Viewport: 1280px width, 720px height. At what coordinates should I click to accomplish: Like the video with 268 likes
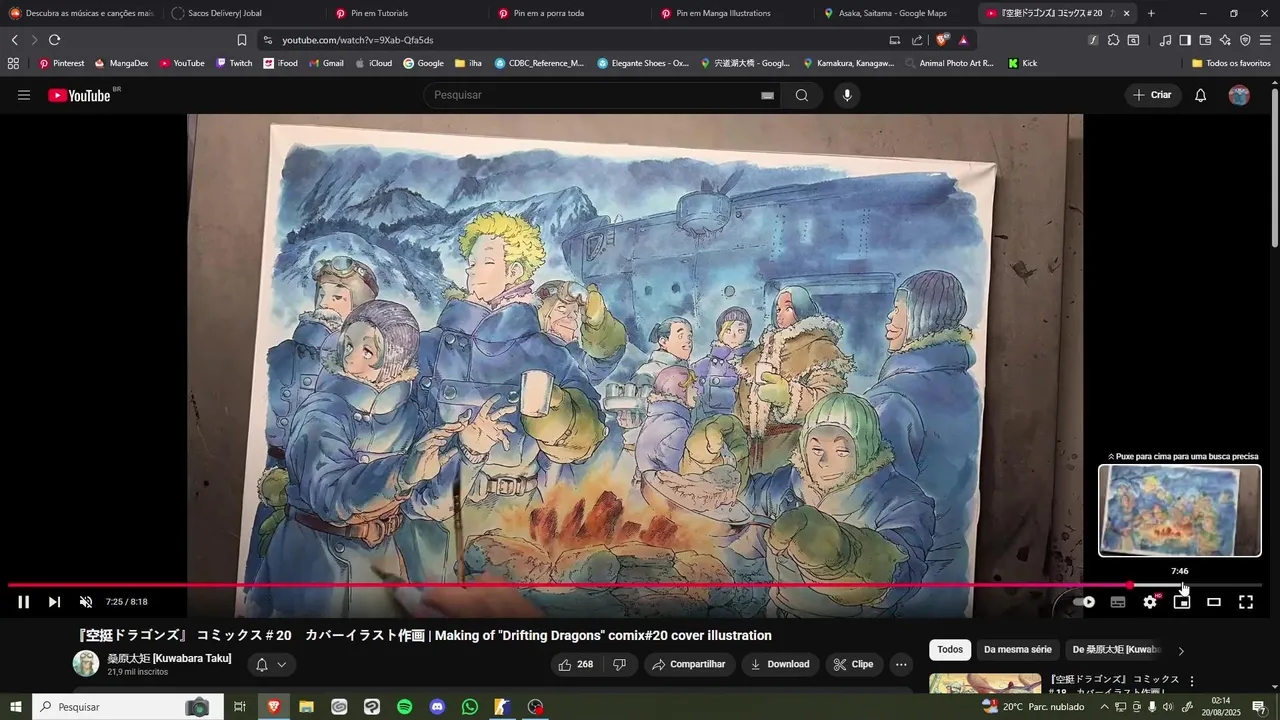(576, 664)
